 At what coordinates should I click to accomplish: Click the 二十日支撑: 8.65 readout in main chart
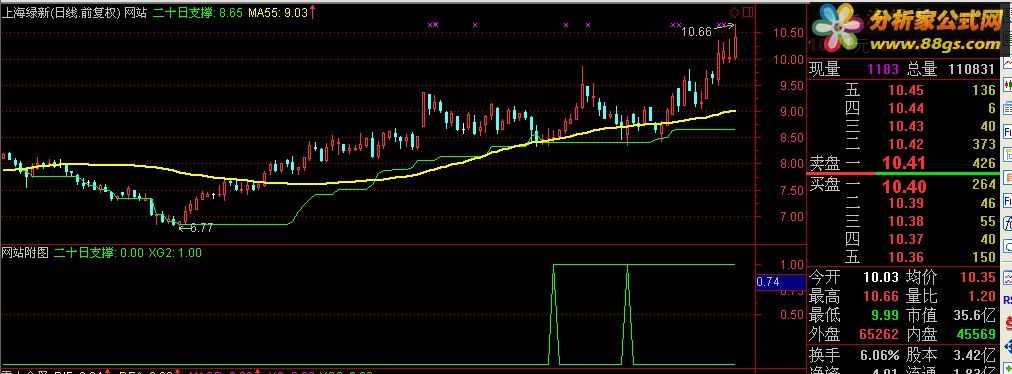click(198, 12)
